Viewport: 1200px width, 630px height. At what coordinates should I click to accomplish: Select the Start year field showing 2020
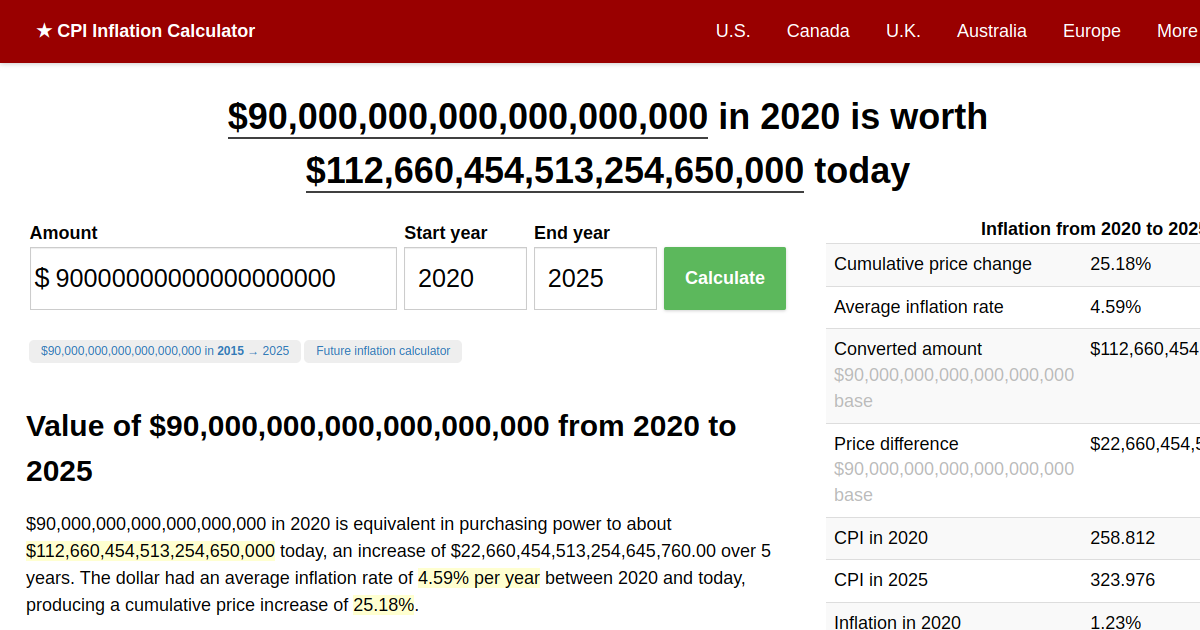pos(465,278)
